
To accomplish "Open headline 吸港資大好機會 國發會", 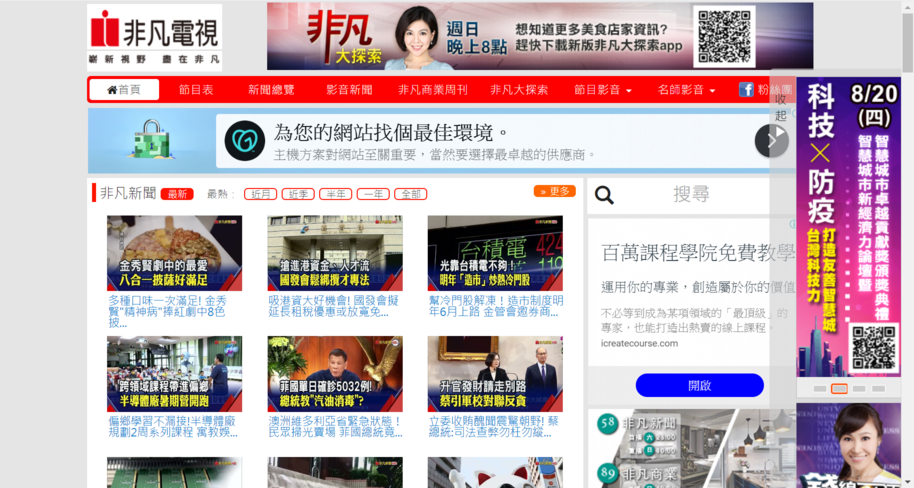I will click(x=333, y=307).
